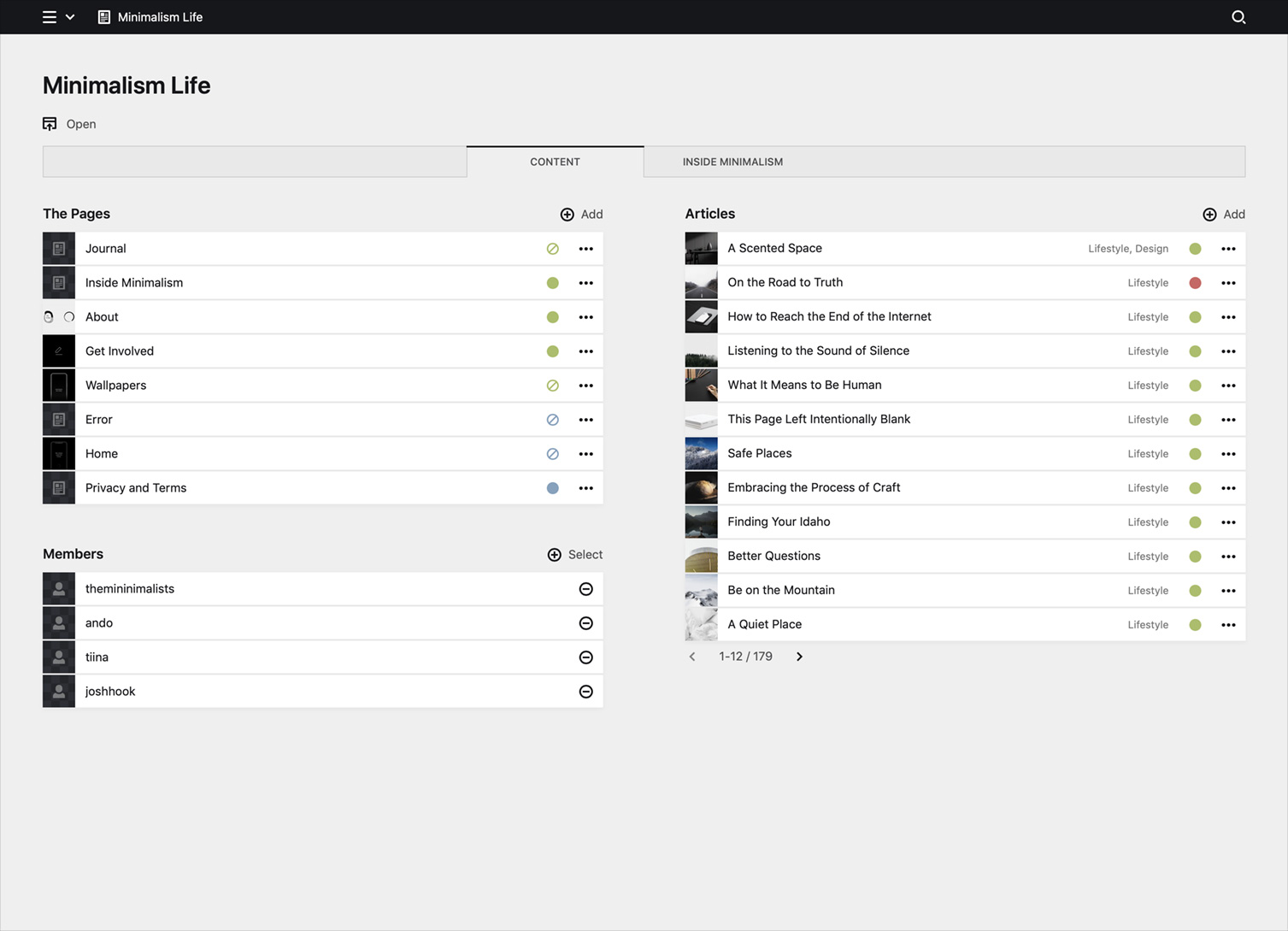Open the ellipsis menu for A Scented Space
The width and height of the screenshot is (1288, 931).
(x=1228, y=248)
